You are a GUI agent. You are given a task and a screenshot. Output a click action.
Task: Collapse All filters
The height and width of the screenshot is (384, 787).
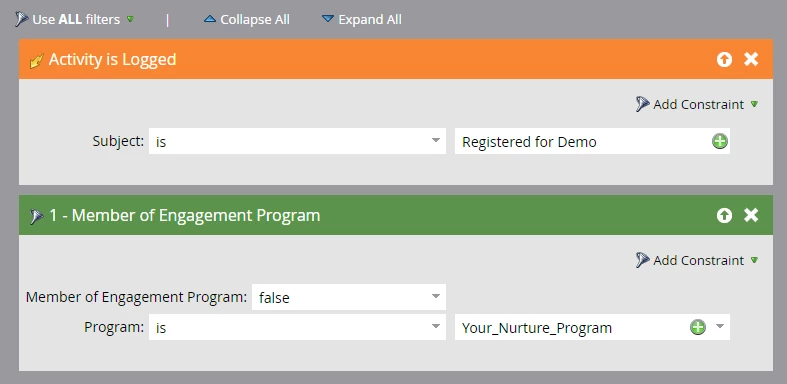(246, 20)
